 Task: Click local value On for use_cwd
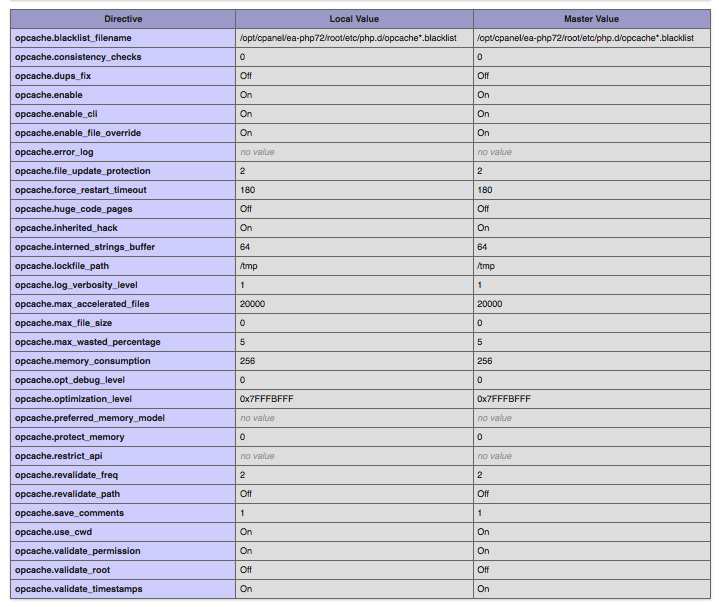click(x=246, y=533)
